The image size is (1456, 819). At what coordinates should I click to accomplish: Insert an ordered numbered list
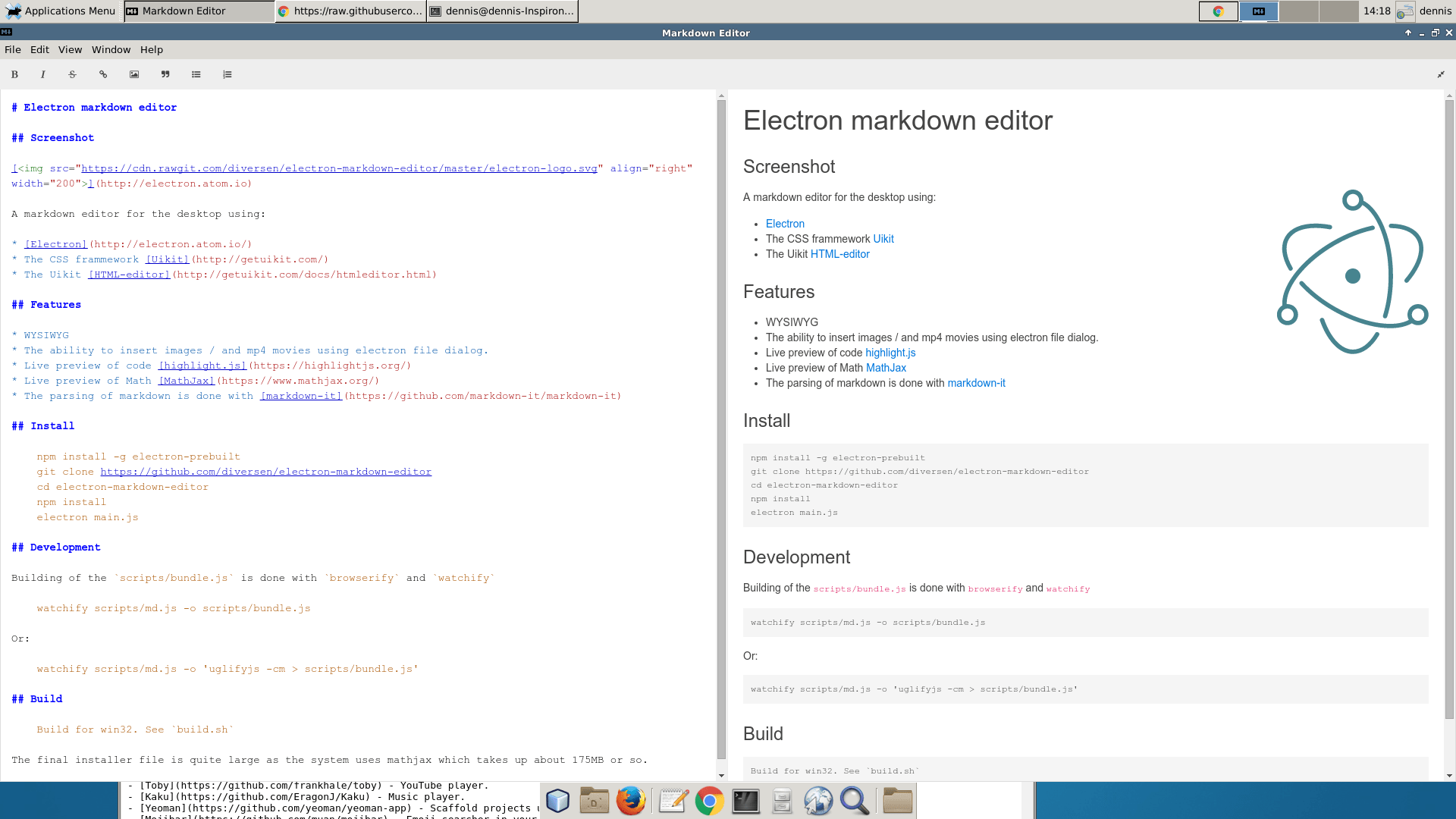click(x=227, y=74)
